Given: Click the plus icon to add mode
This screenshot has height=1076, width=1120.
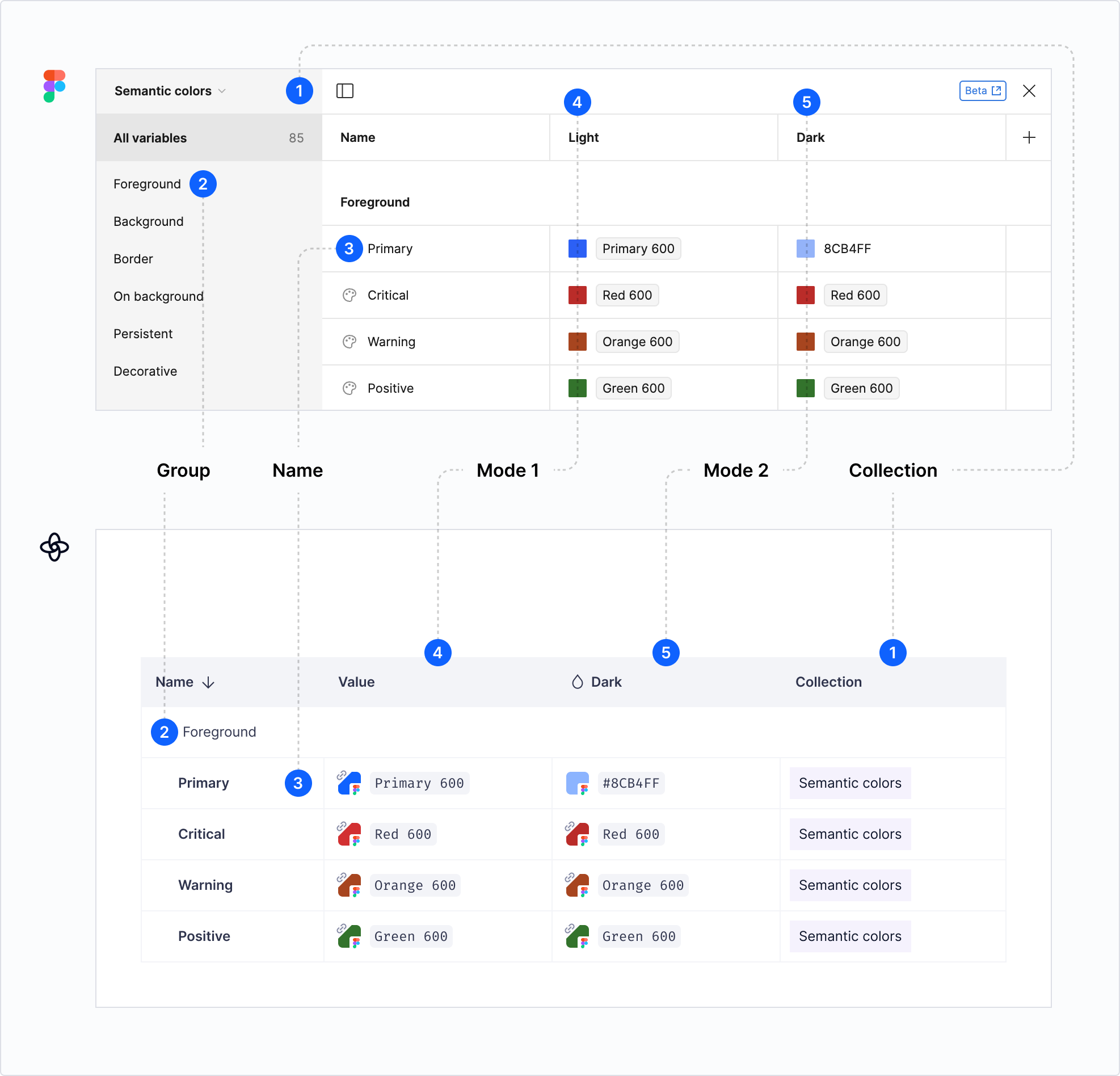Looking at the screenshot, I should [x=1029, y=138].
